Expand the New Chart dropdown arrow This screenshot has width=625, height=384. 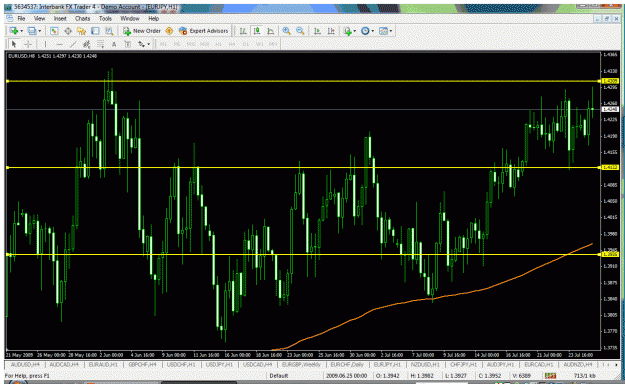(x=21, y=31)
